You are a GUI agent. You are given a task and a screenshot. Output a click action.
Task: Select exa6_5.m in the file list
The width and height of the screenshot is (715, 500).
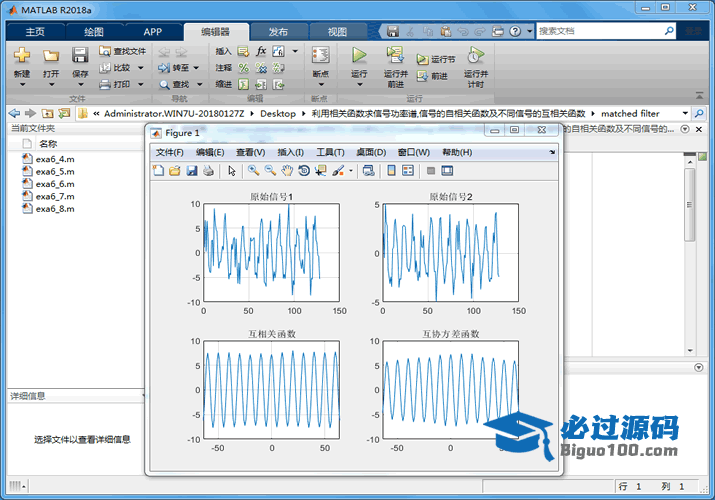tap(55, 171)
